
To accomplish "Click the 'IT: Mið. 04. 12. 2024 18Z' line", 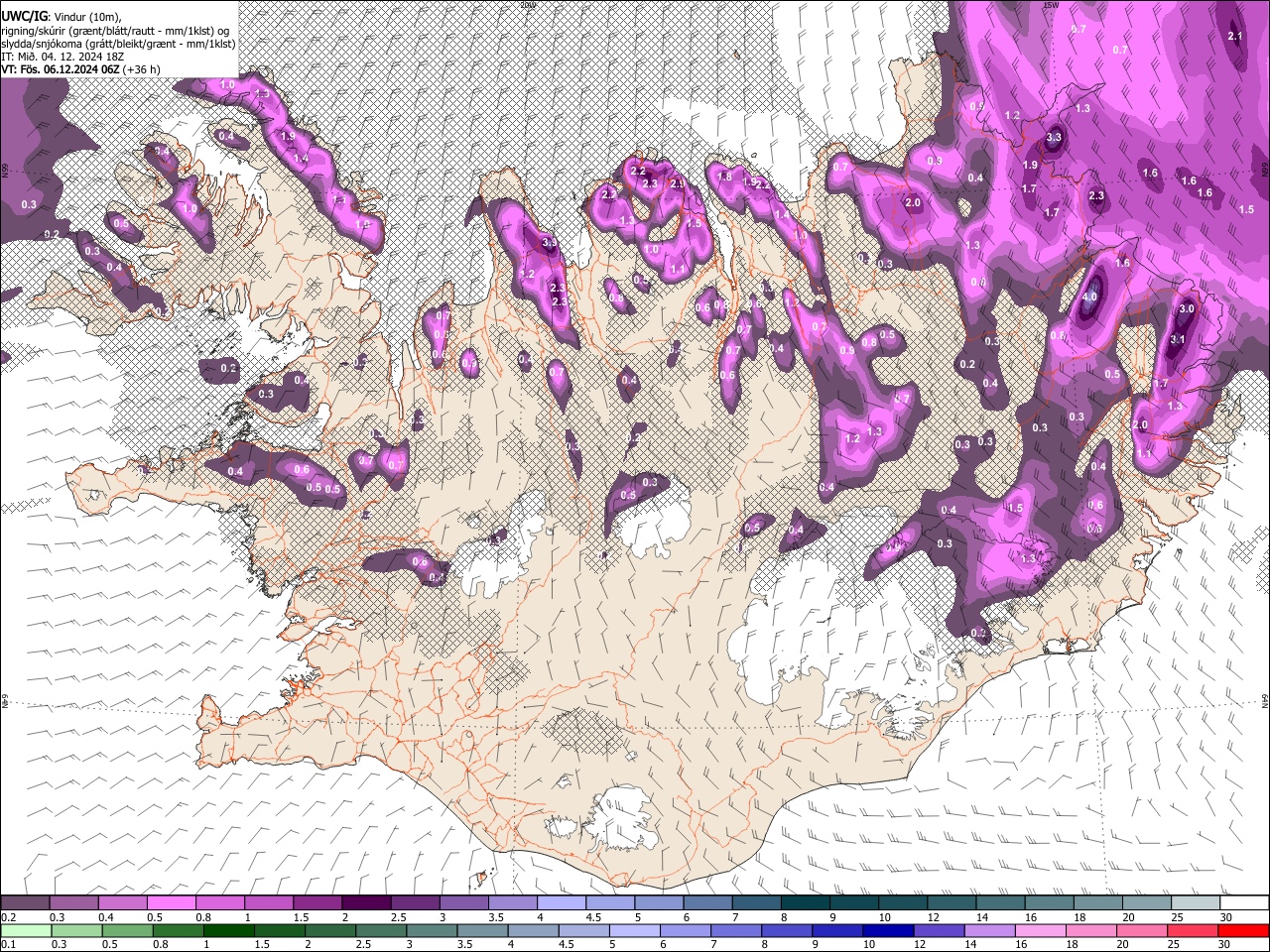I will [63, 57].
